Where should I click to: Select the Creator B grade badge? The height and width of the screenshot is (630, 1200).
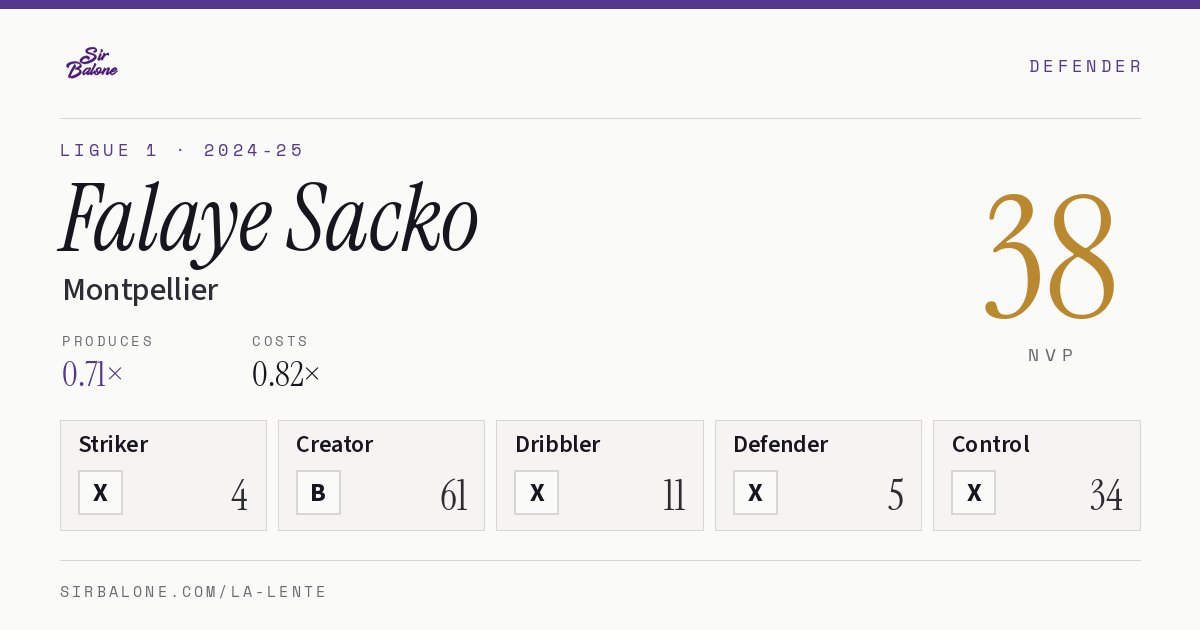tap(318, 492)
